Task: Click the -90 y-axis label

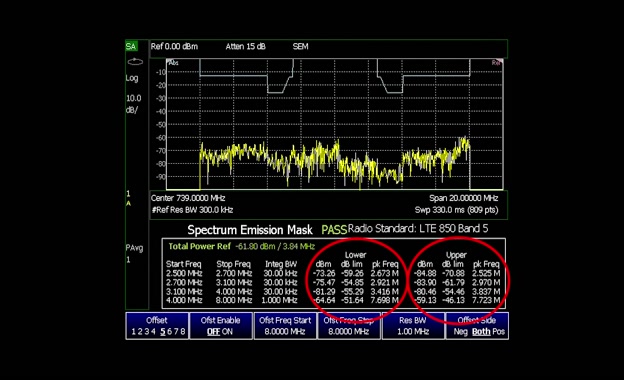Action: (161, 177)
